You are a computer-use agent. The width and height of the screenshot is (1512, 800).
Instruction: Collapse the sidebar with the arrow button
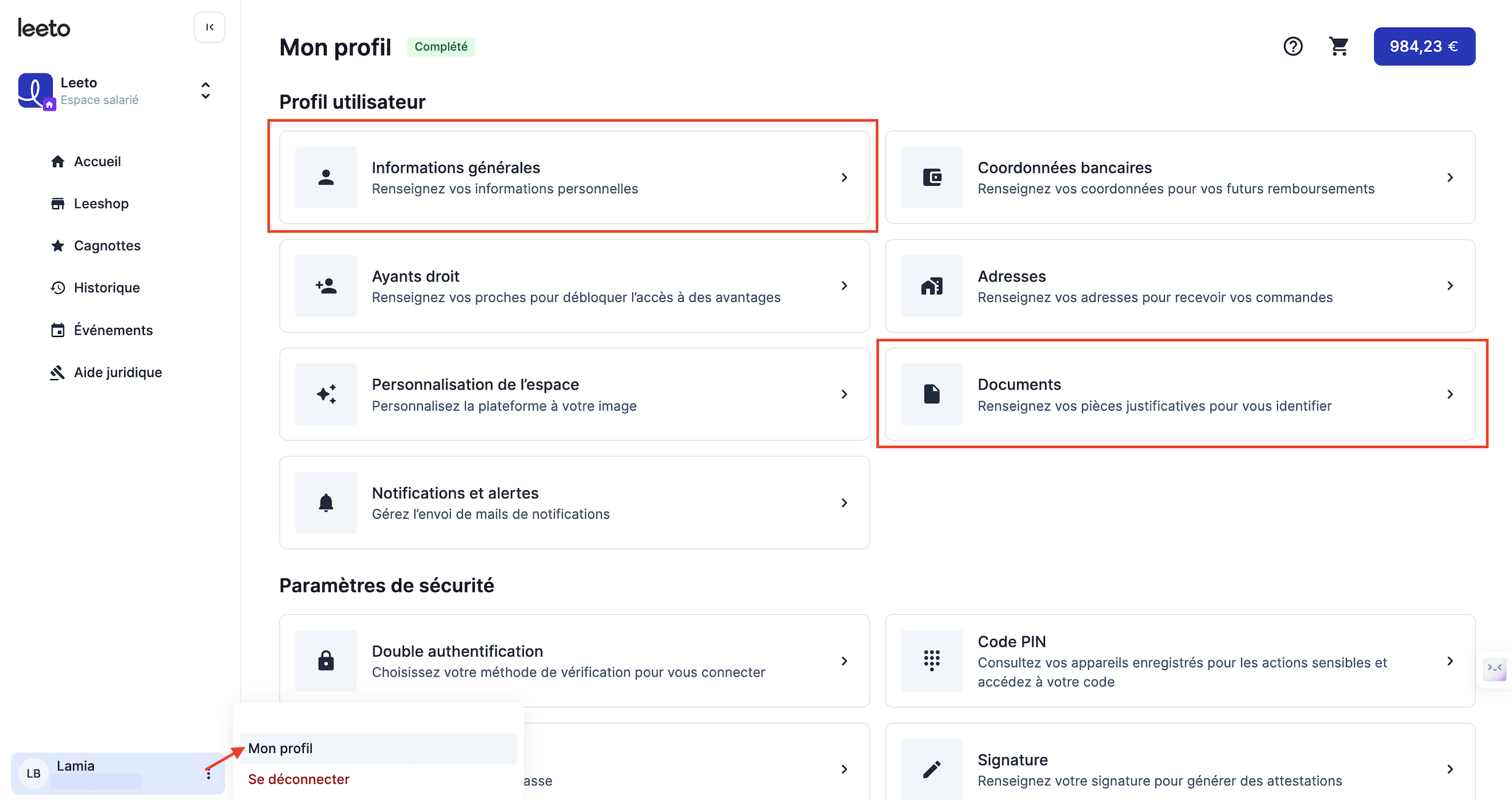point(209,27)
